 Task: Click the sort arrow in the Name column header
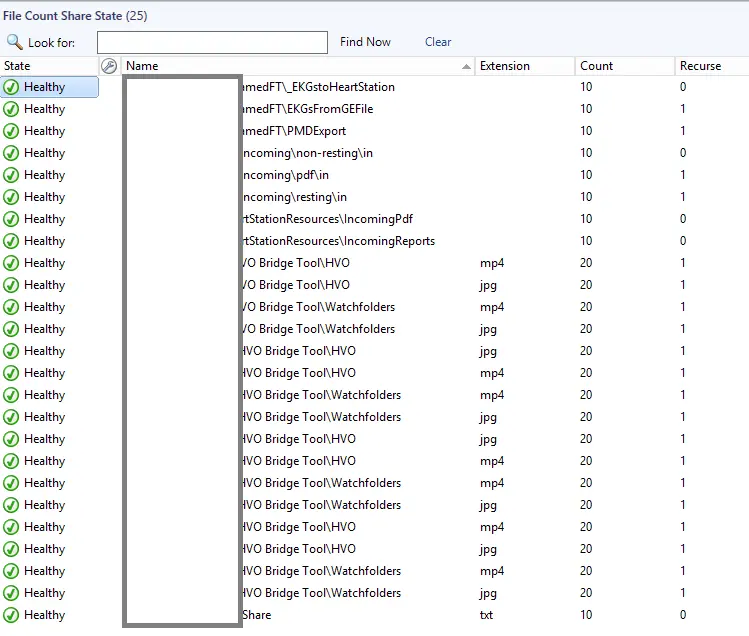tap(467, 67)
